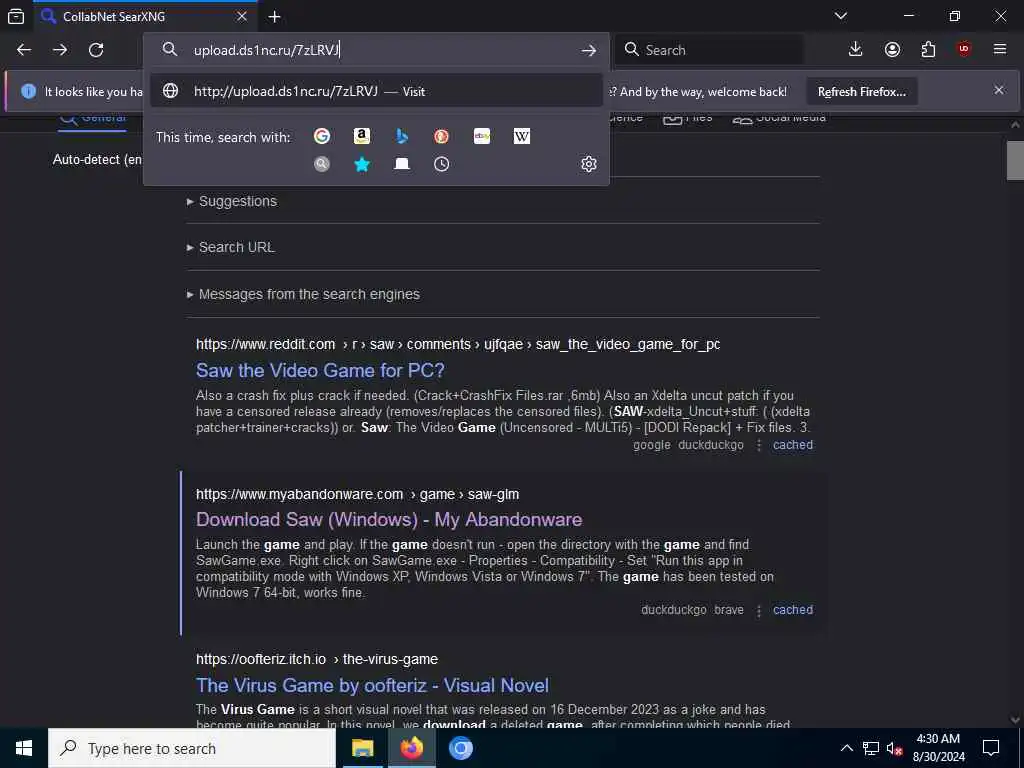Image resolution: width=1024 pixels, height=768 pixels.
Task: Search with the gray magnifier engine icon
Action: pos(322,164)
